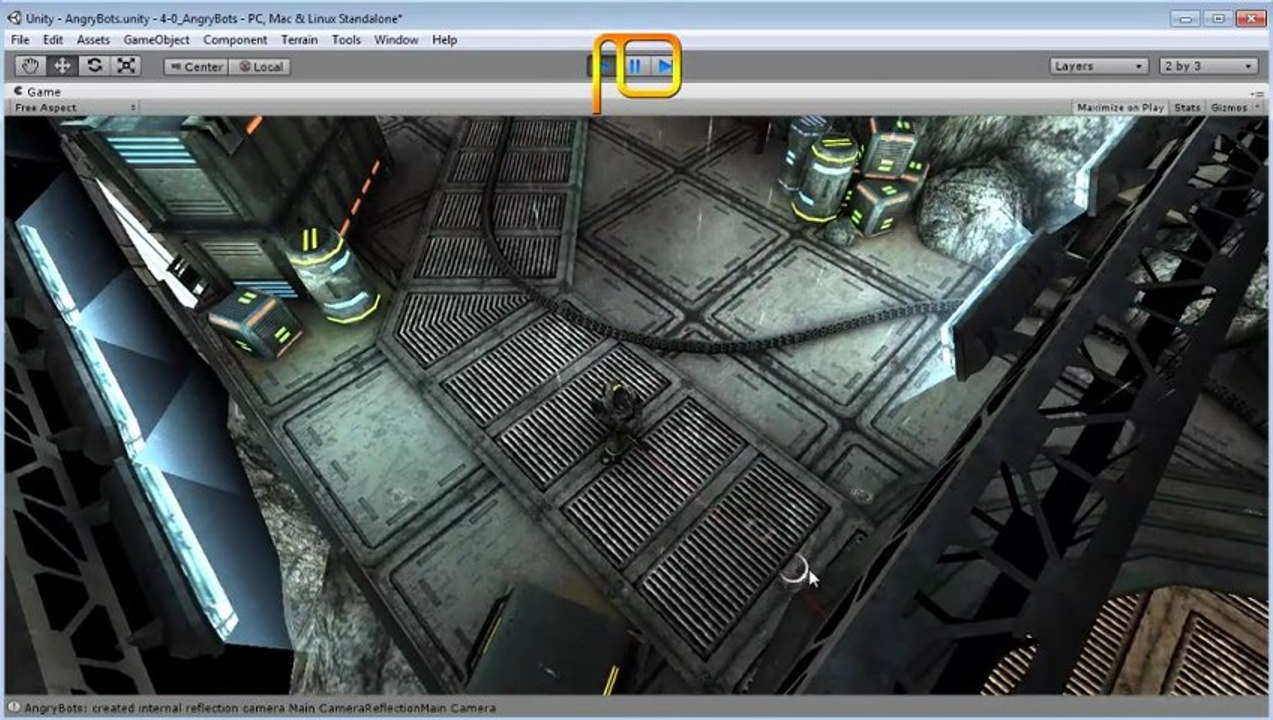The width and height of the screenshot is (1273, 720).
Task: Select the Rotate tool
Action: point(94,66)
